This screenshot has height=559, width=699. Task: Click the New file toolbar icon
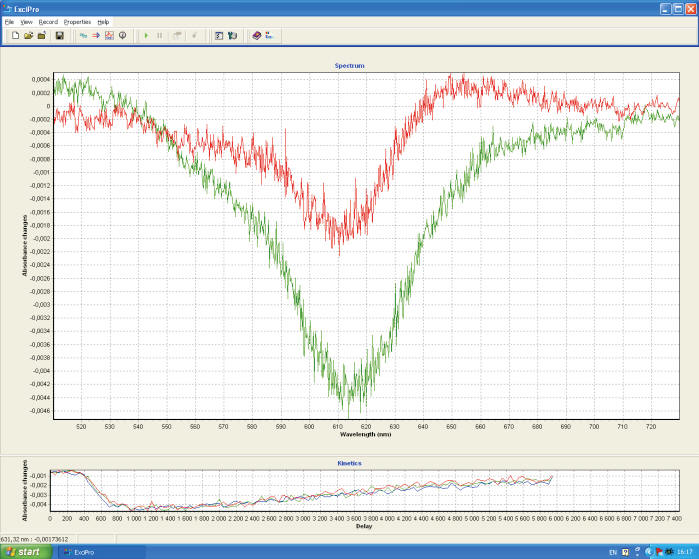coord(15,36)
